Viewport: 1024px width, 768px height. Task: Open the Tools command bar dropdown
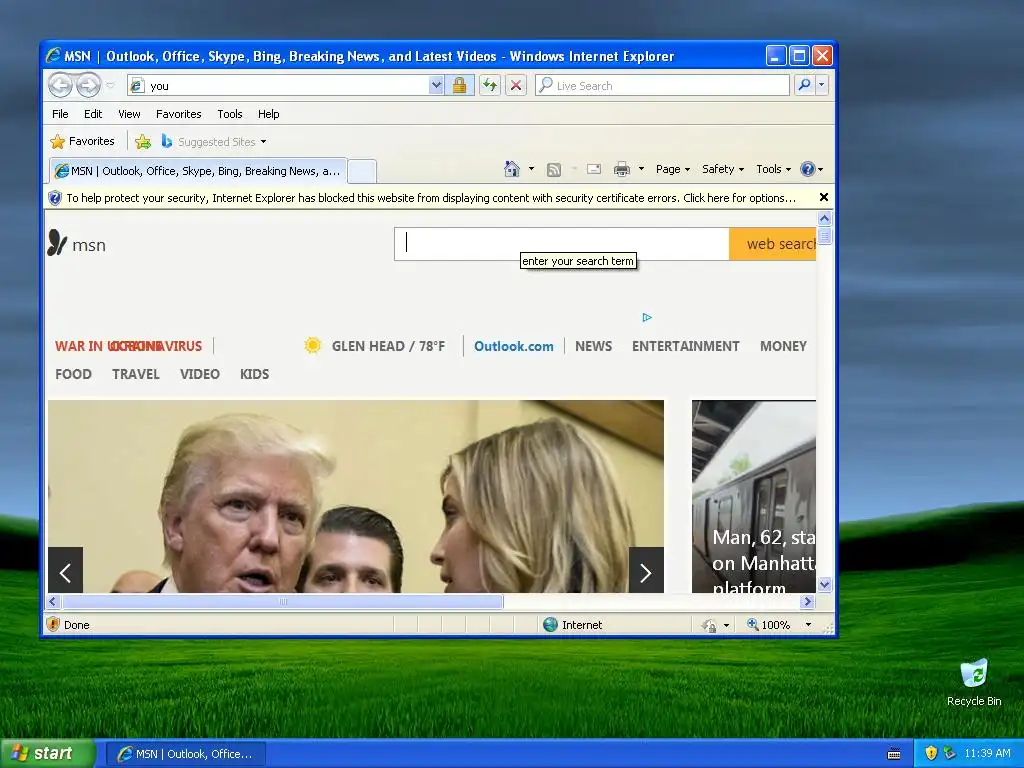tap(773, 169)
